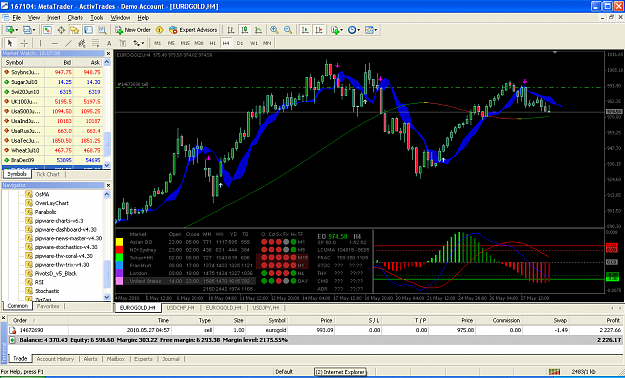Close the Market Watch panel
This screenshot has width=625, height=378.
coord(108,53)
